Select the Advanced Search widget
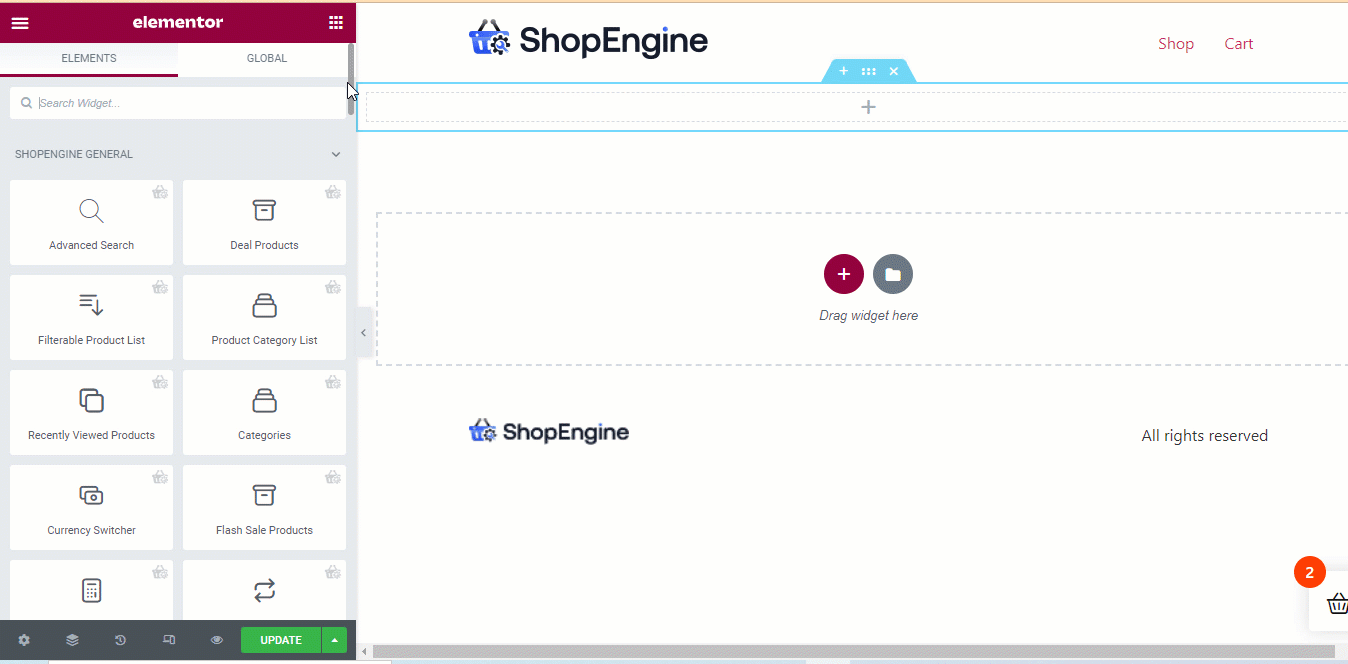 (91, 222)
